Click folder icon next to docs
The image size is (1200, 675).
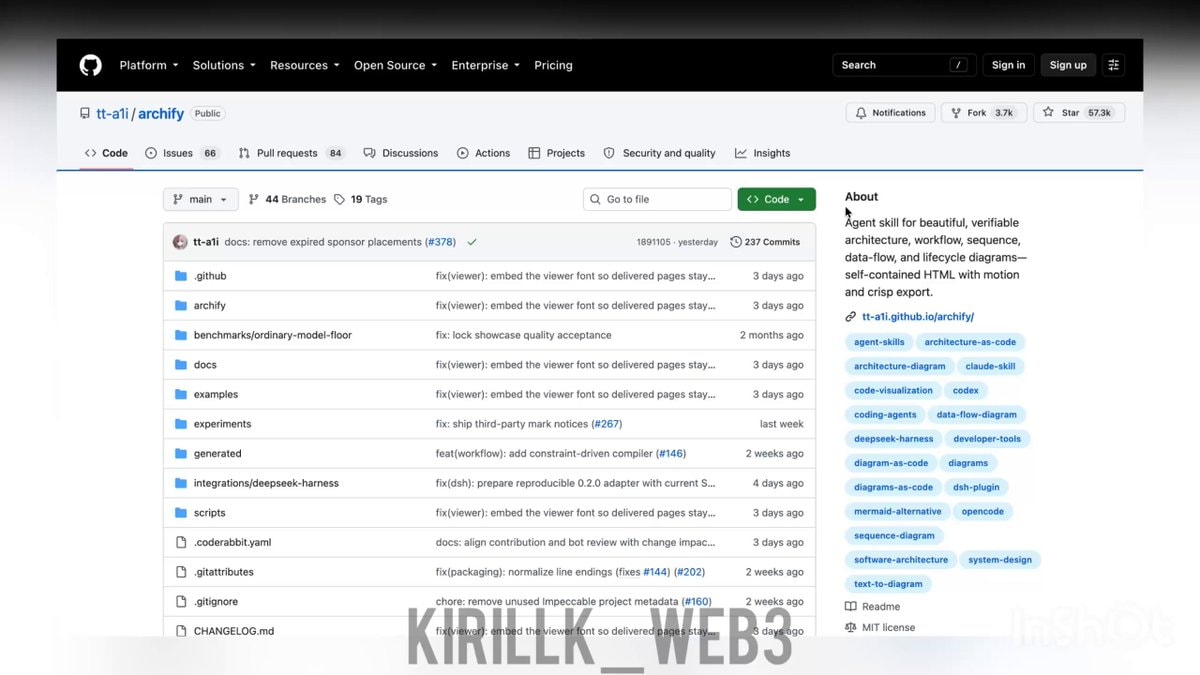click(181, 365)
